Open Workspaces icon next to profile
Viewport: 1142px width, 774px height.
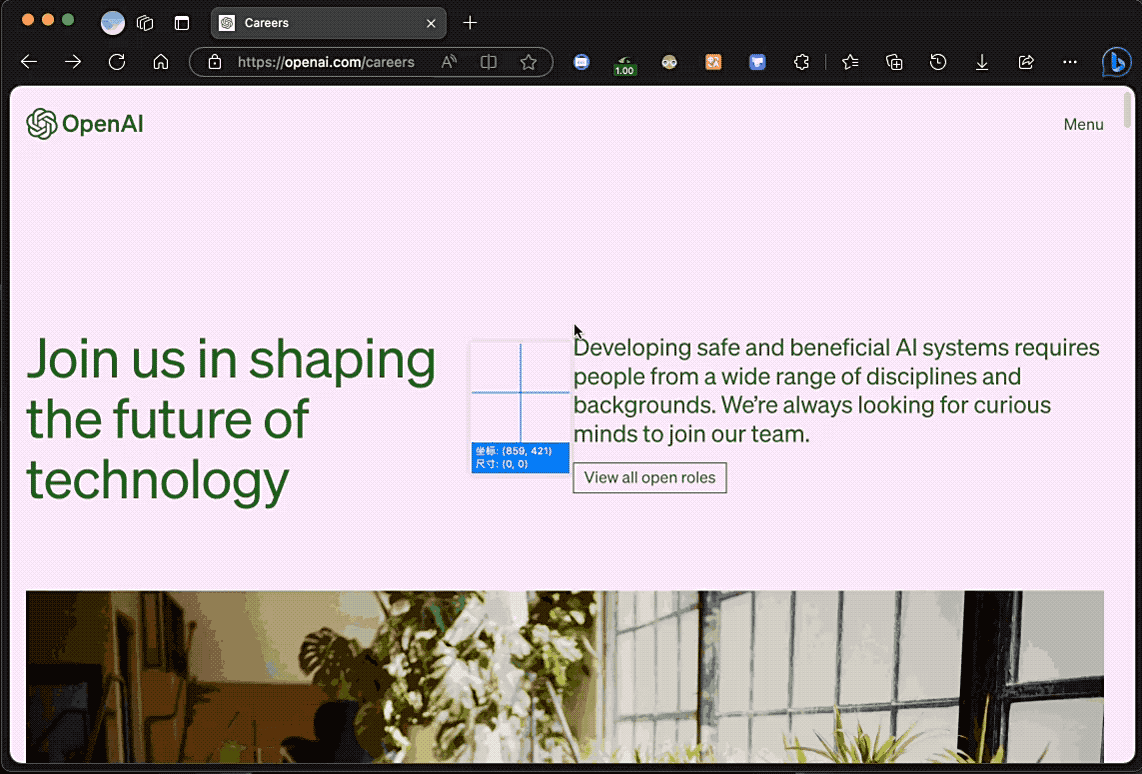click(145, 23)
